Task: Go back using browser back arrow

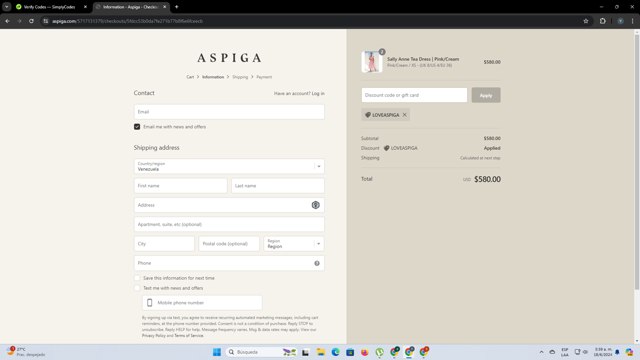Action: pyautogui.click(x=7, y=21)
